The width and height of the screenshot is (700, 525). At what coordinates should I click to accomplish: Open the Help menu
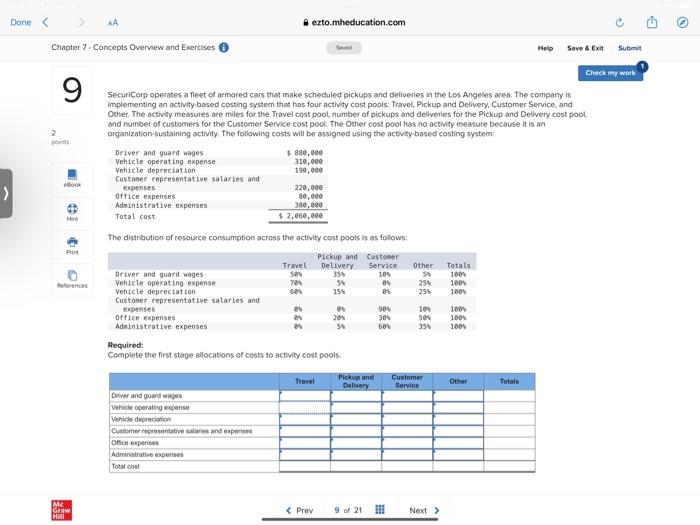click(x=545, y=48)
